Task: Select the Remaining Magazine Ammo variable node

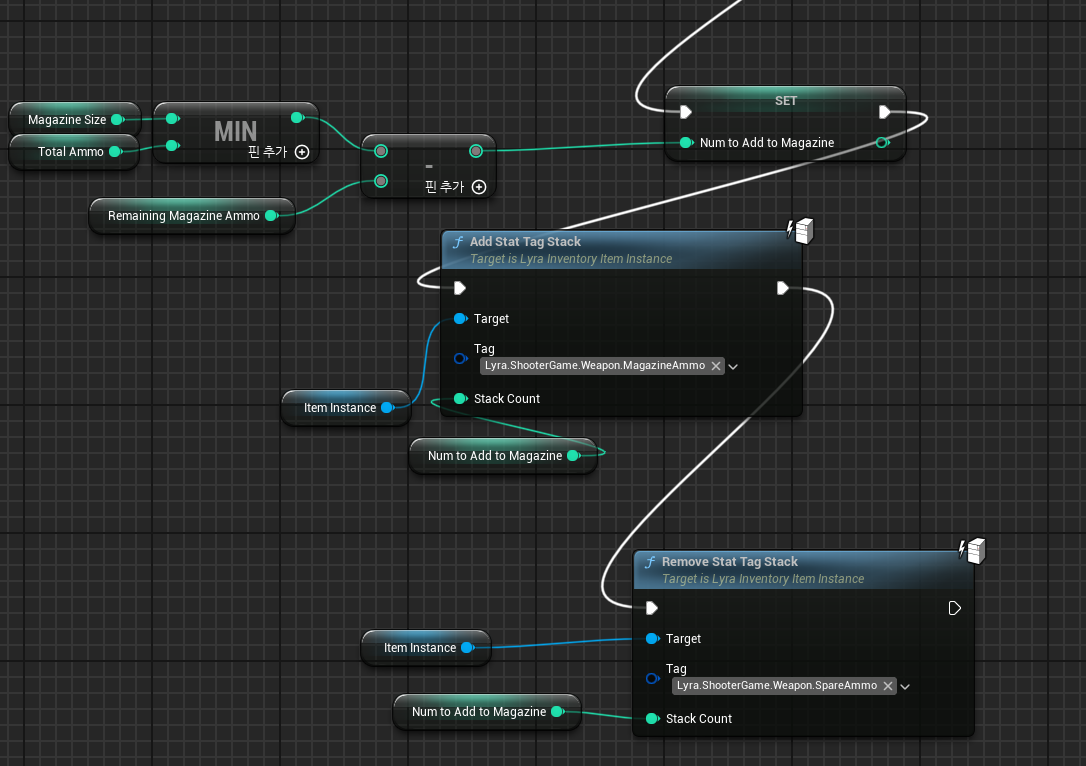Action: pyautogui.click(x=193, y=215)
